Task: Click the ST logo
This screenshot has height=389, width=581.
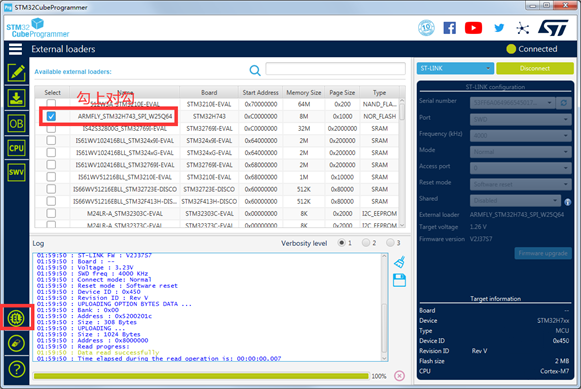Action: [x=553, y=28]
